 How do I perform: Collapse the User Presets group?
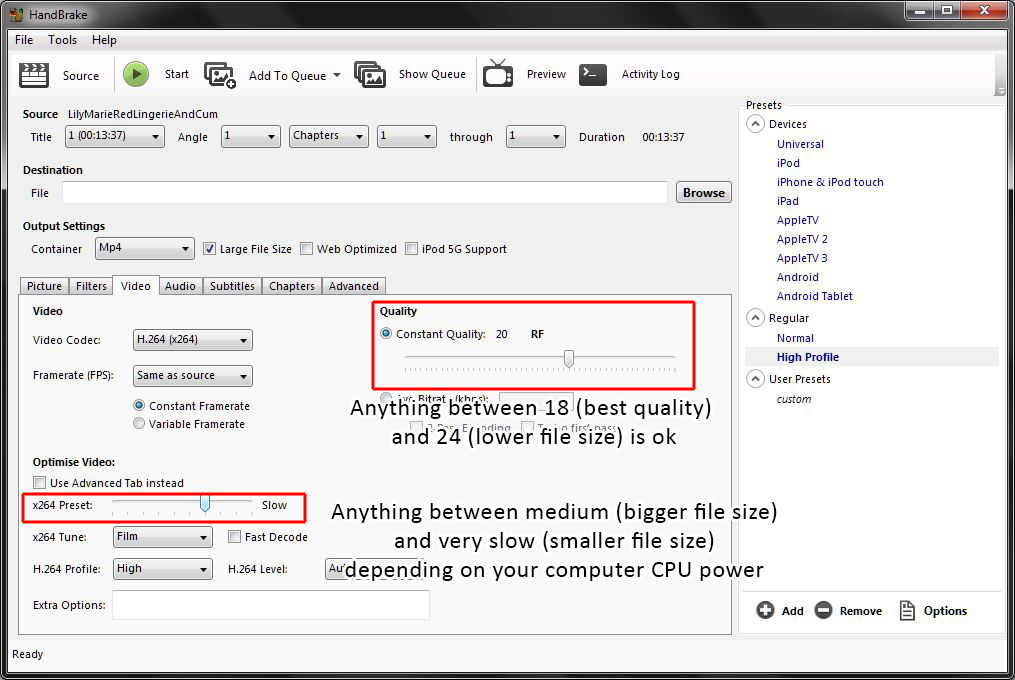point(755,379)
